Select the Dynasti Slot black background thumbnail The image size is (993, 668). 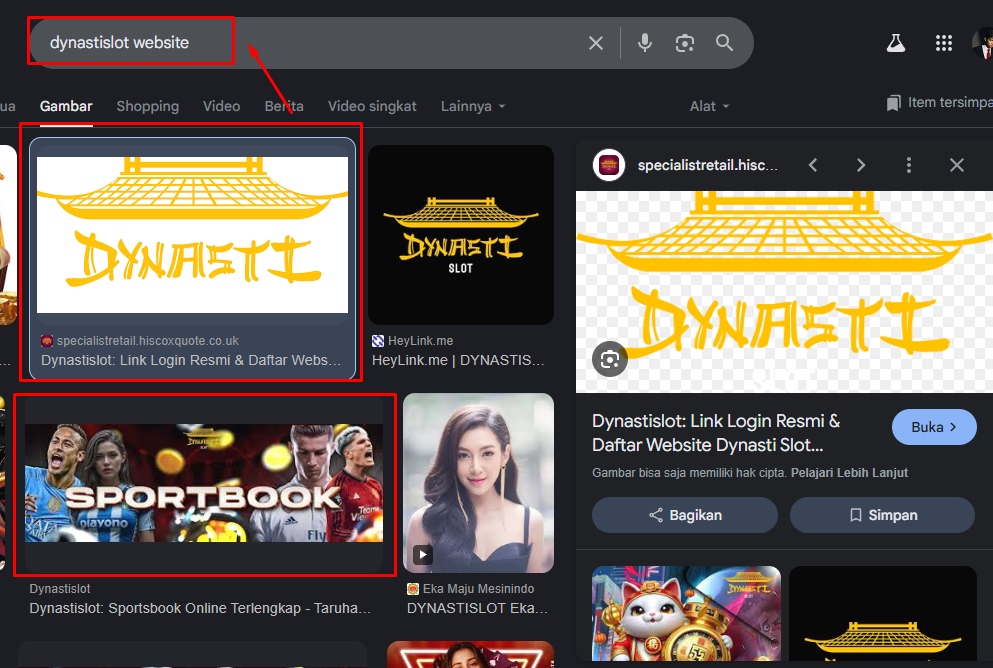(461, 235)
